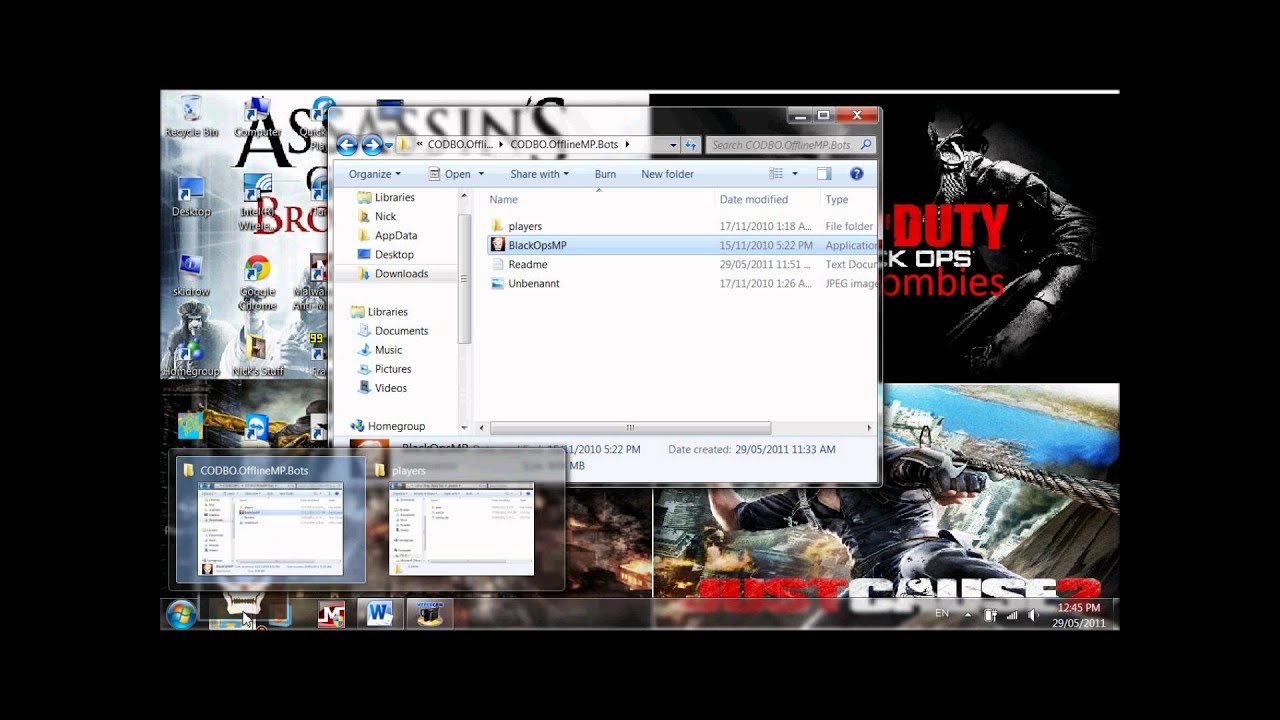Click navigation pane vertical scrollbar
1280x720 pixels.
pos(464,280)
